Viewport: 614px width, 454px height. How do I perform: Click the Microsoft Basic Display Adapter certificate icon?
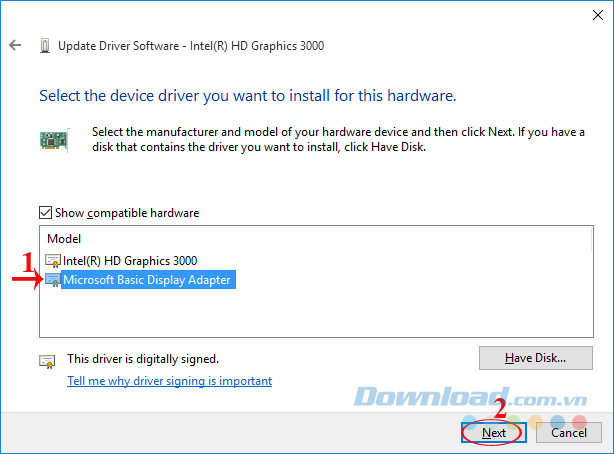tap(53, 280)
